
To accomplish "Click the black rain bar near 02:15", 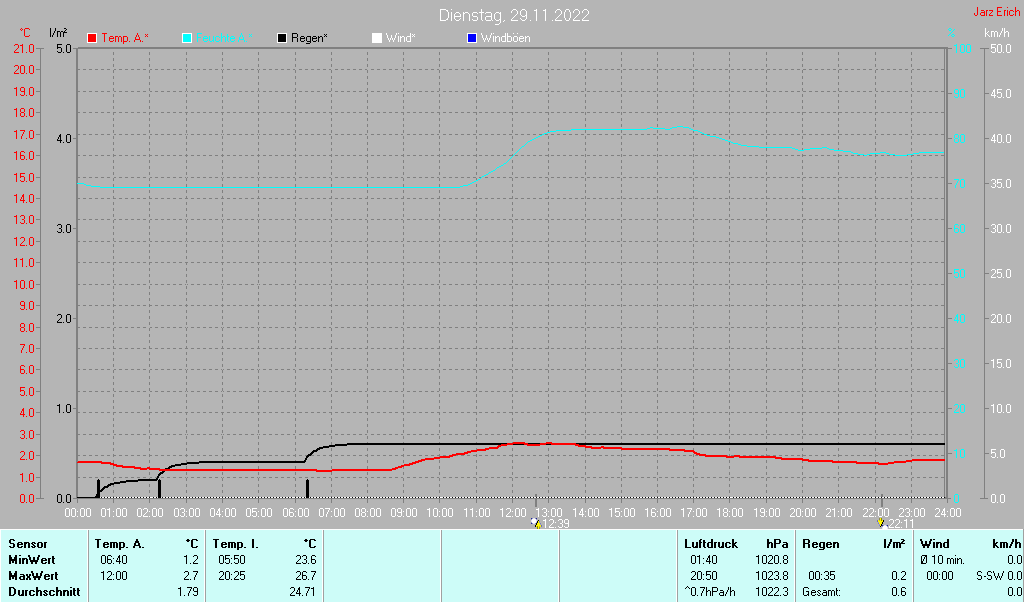I will 159,489.
